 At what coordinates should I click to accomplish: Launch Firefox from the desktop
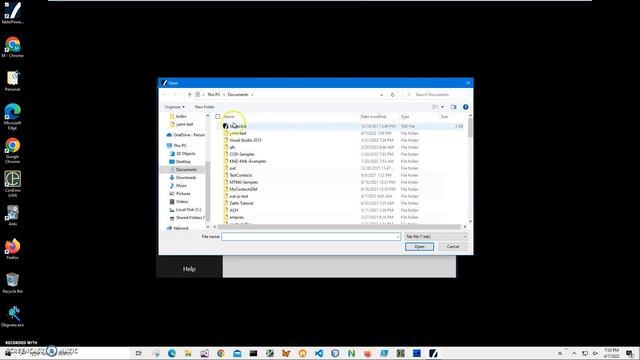point(12,249)
